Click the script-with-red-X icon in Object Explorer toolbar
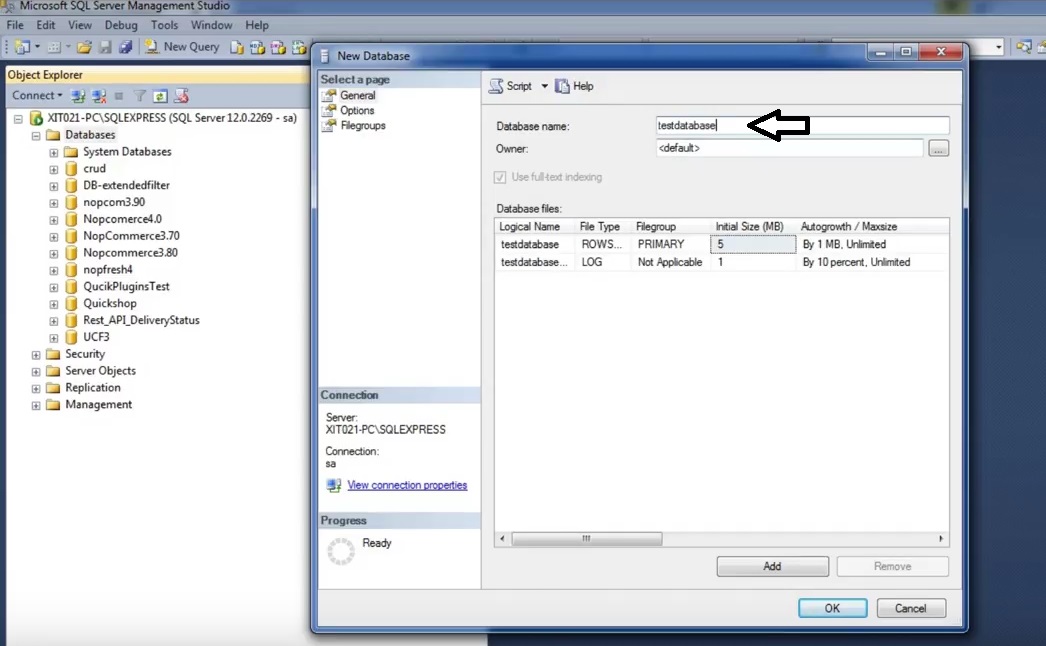The height and width of the screenshot is (646, 1046). pyautogui.click(x=181, y=96)
